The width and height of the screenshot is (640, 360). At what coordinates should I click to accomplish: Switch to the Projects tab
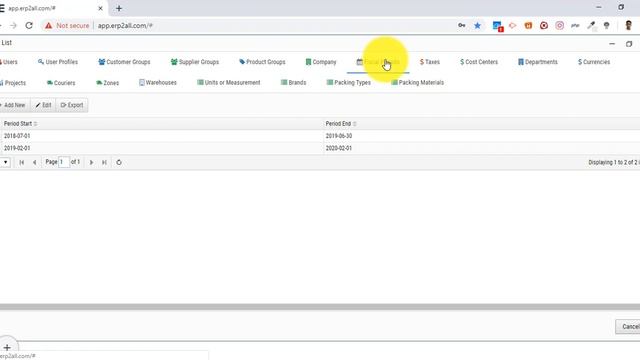(x=13, y=83)
